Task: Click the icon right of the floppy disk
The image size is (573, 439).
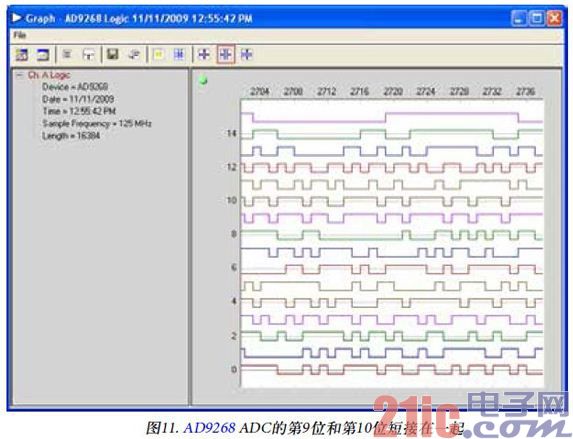Action: tap(134, 55)
